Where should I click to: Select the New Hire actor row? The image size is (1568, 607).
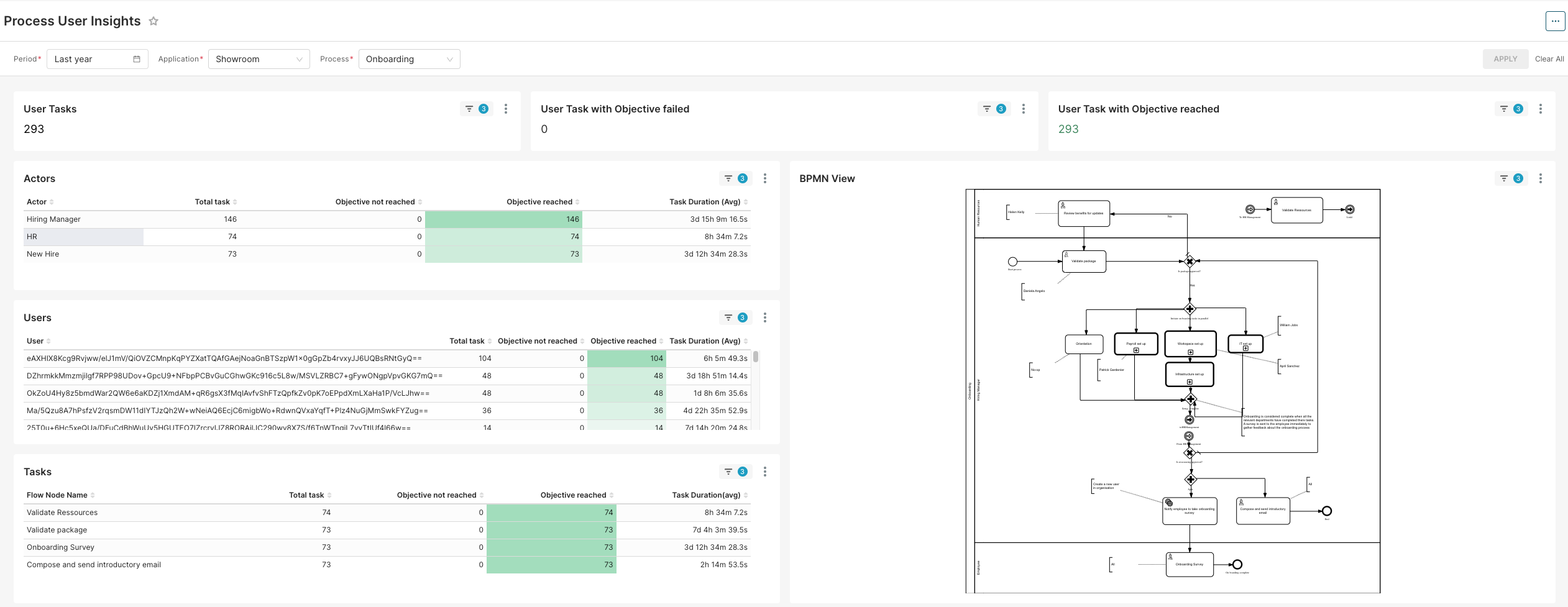(x=387, y=254)
